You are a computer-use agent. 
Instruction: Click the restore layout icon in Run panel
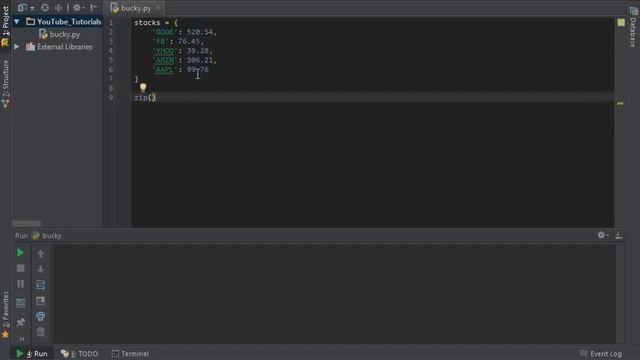coord(20,303)
